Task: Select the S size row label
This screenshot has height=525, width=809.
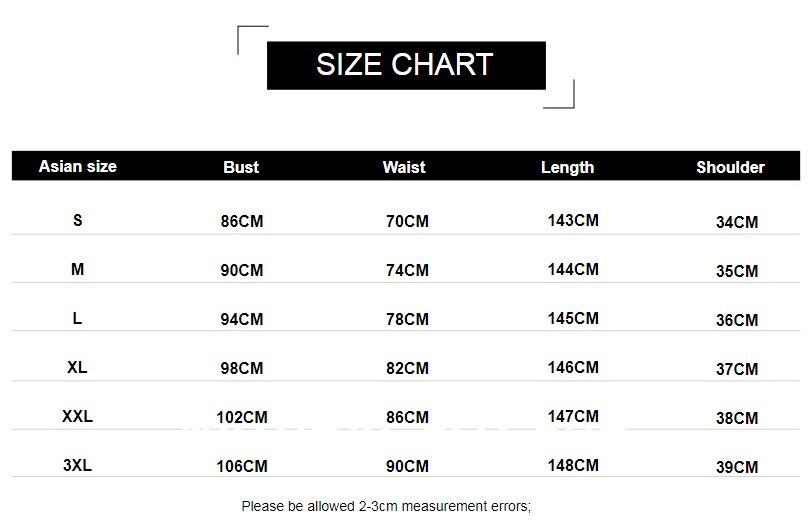Action: click(78, 219)
